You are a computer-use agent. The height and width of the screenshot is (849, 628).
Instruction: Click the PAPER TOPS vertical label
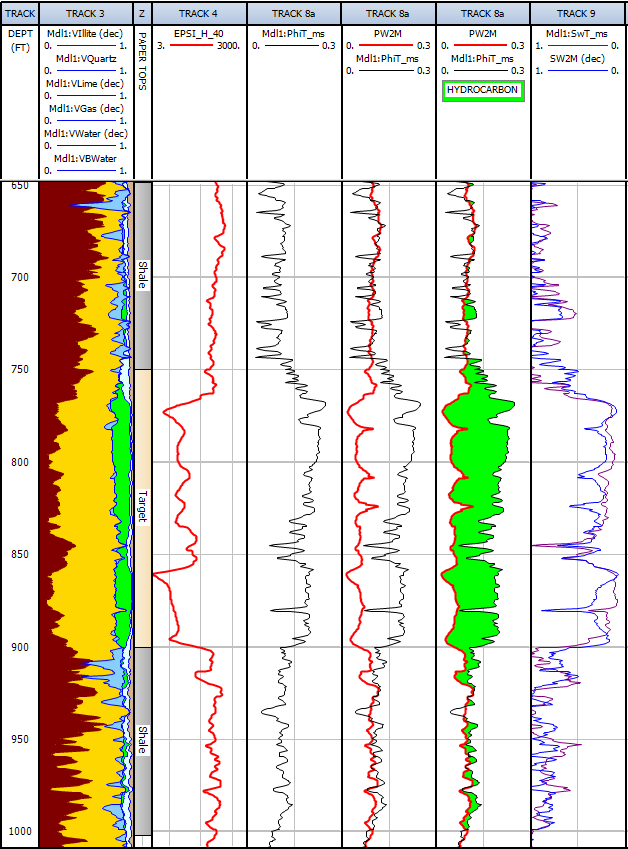click(142, 61)
